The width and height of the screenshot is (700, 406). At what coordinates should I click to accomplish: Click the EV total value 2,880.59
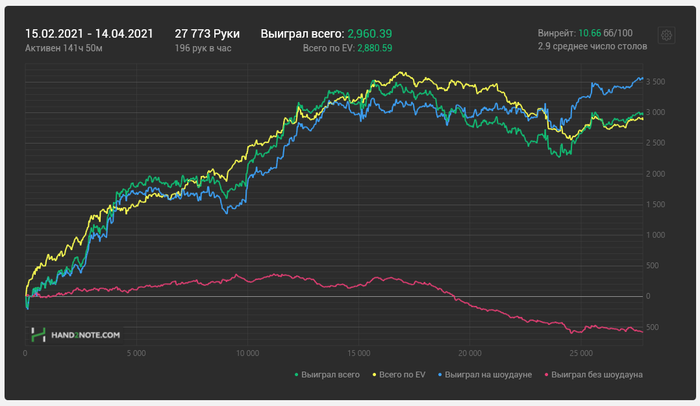click(375, 48)
